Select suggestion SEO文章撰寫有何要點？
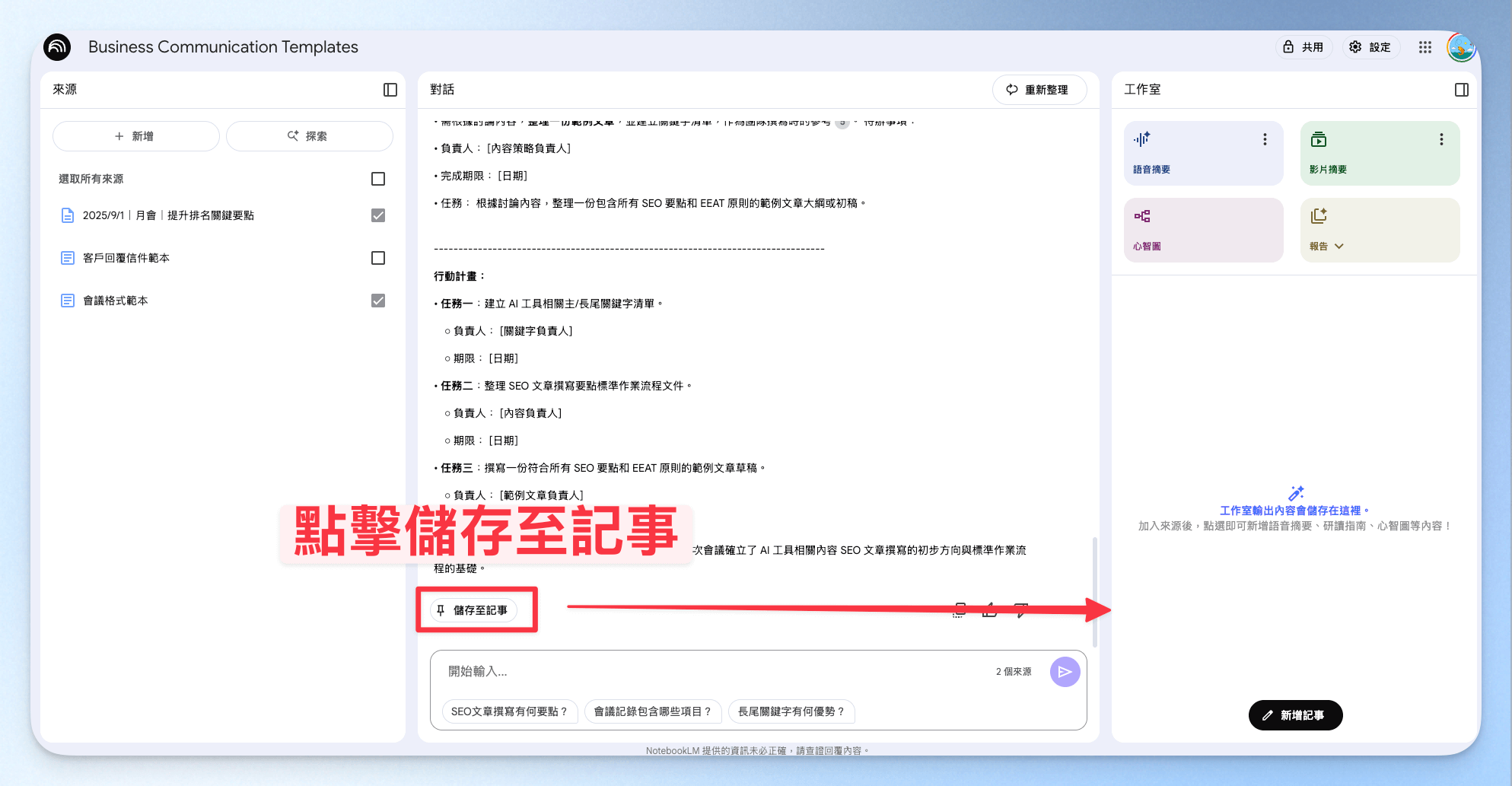 point(510,711)
